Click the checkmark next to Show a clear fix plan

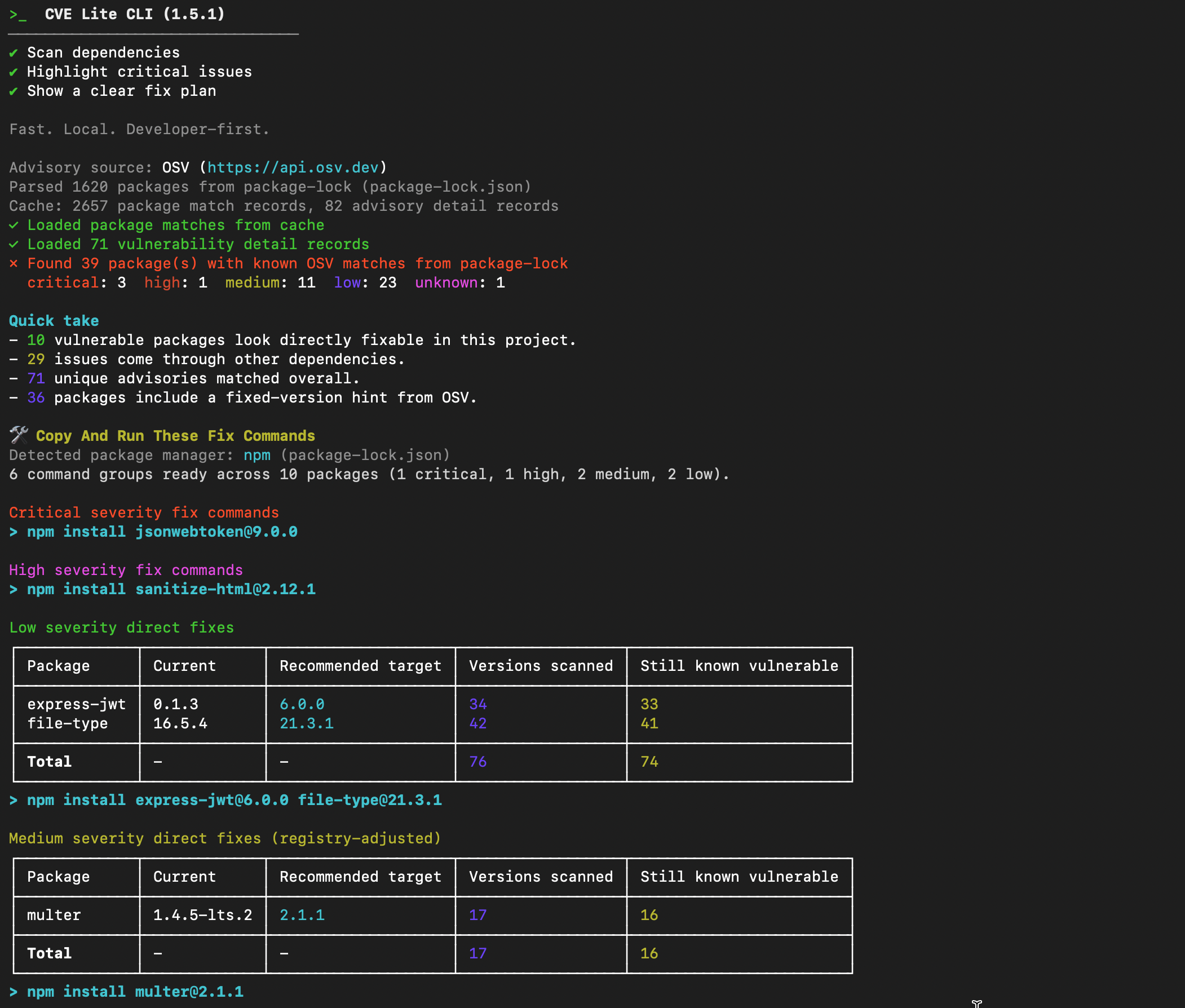coord(13,91)
